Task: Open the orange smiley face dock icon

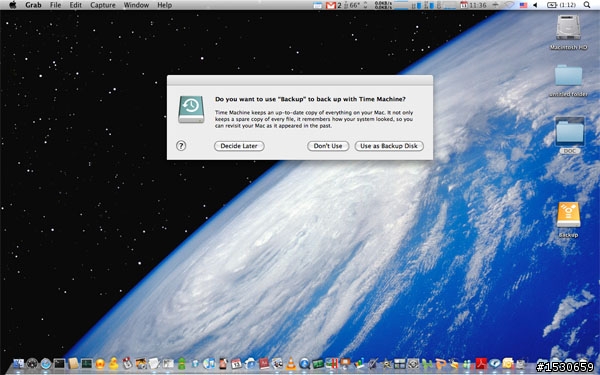Action: [x=100, y=364]
